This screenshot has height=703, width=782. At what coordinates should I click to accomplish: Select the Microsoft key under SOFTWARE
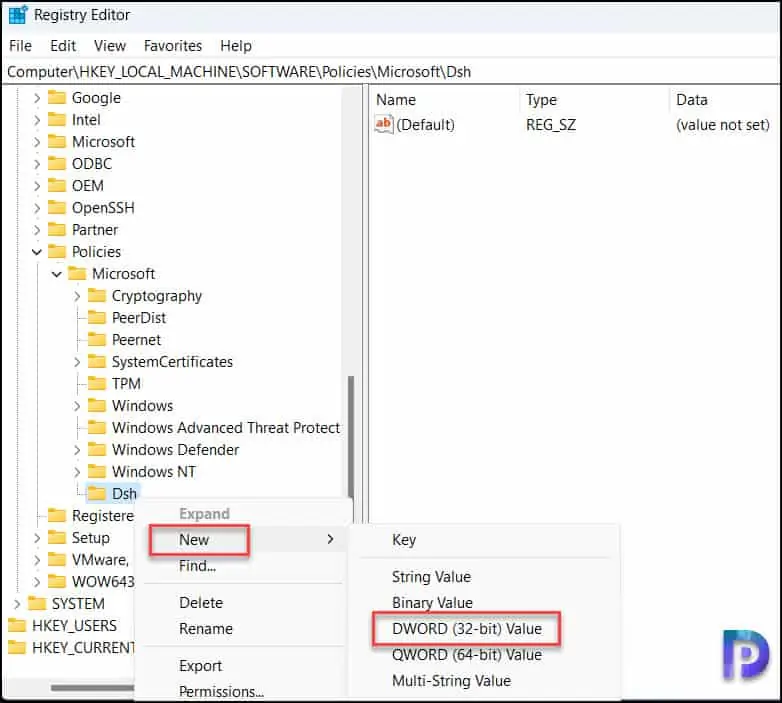(x=103, y=142)
